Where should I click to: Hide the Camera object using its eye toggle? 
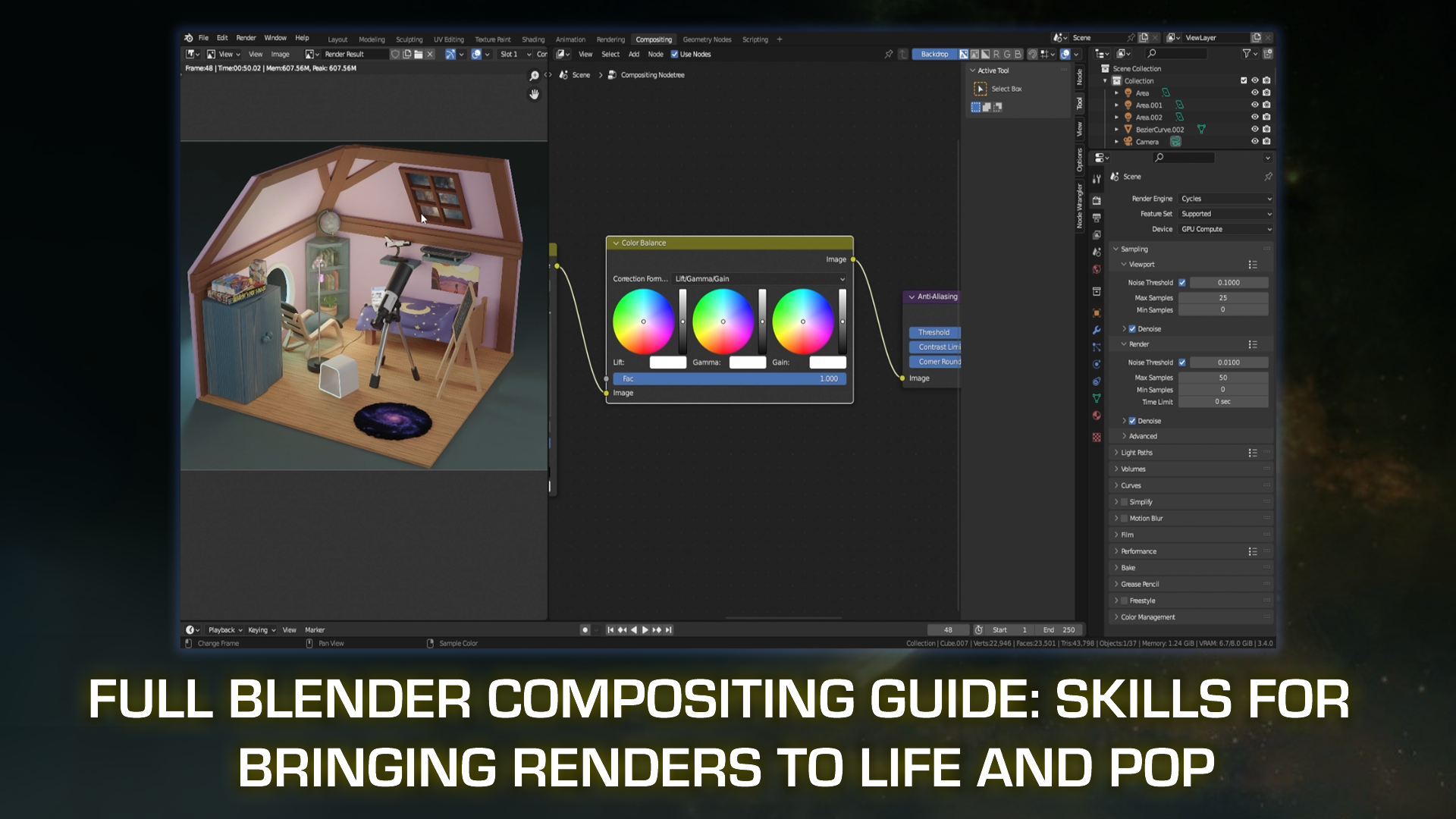tap(1255, 142)
